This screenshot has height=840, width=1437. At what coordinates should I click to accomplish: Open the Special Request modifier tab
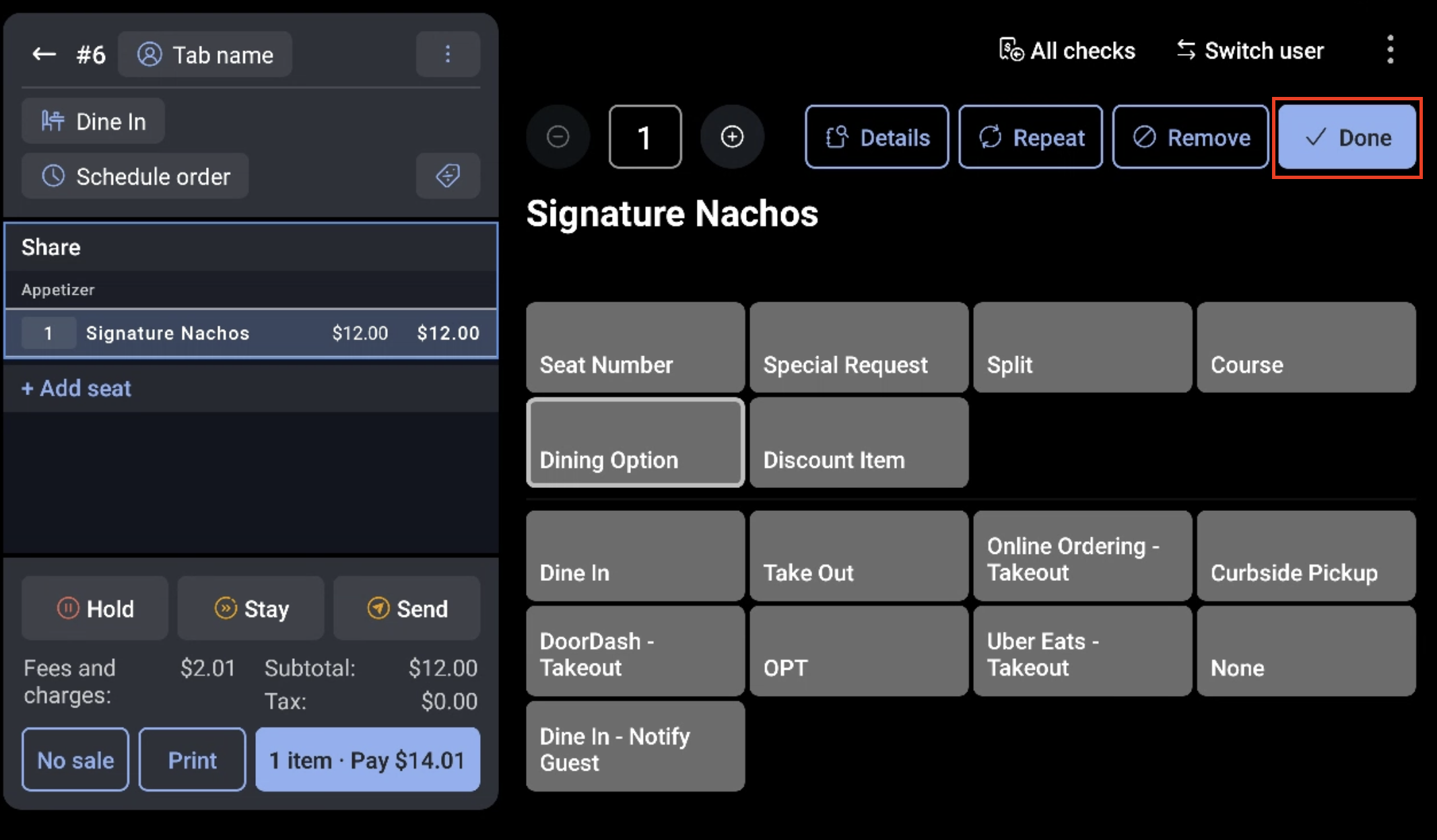click(859, 347)
